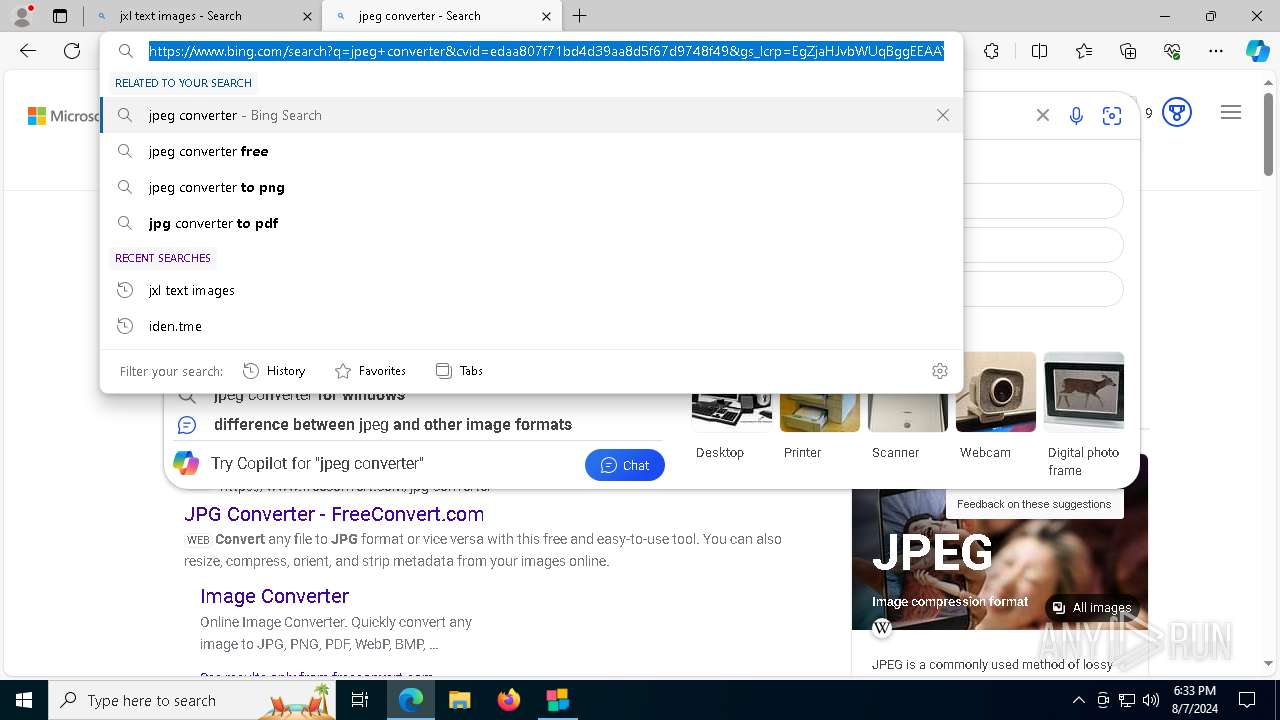Open Browser essentials heart icon
Image resolution: width=1280 pixels, height=720 pixels.
1172,51
